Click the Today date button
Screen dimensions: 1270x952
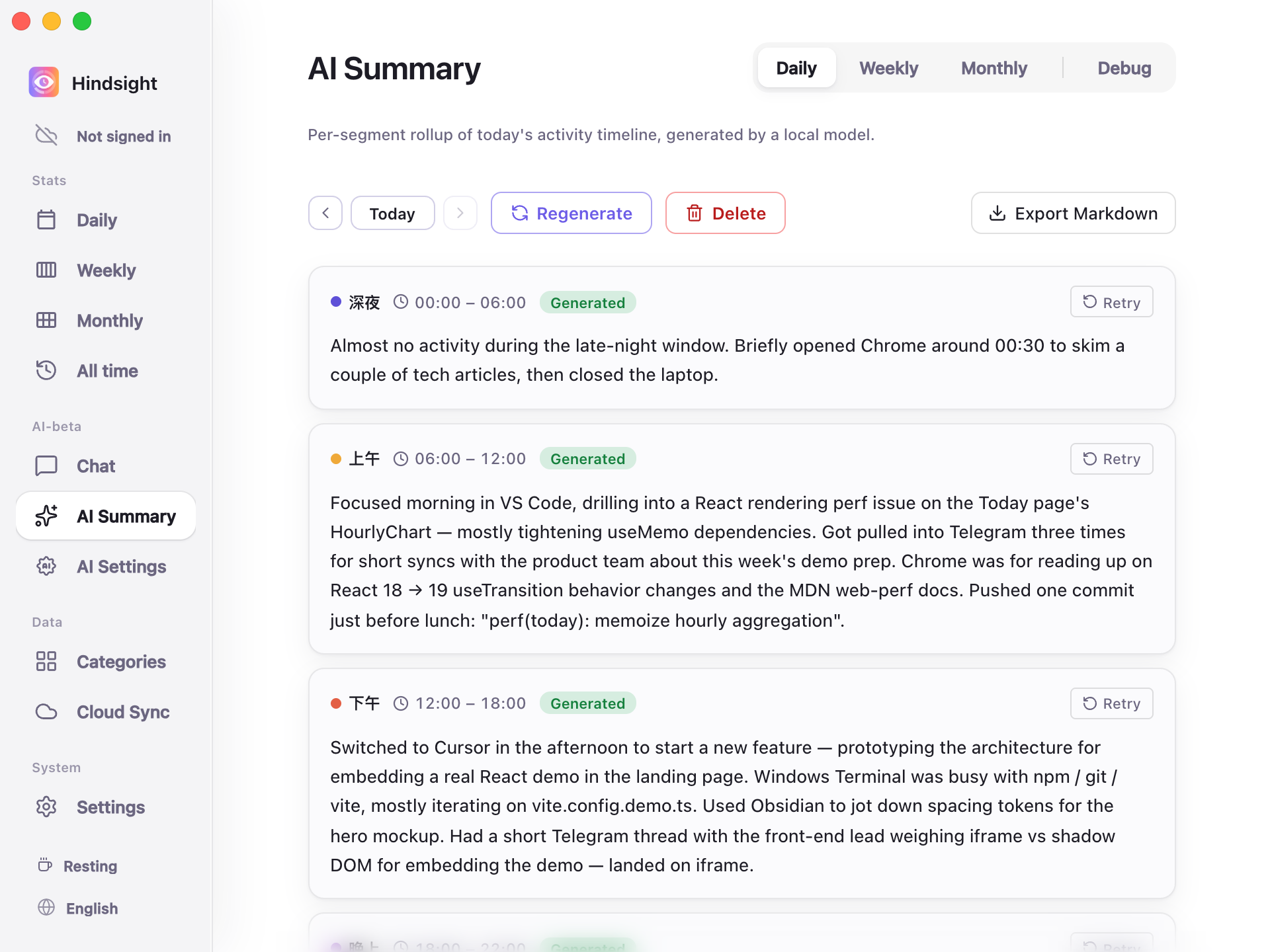pos(392,213)
